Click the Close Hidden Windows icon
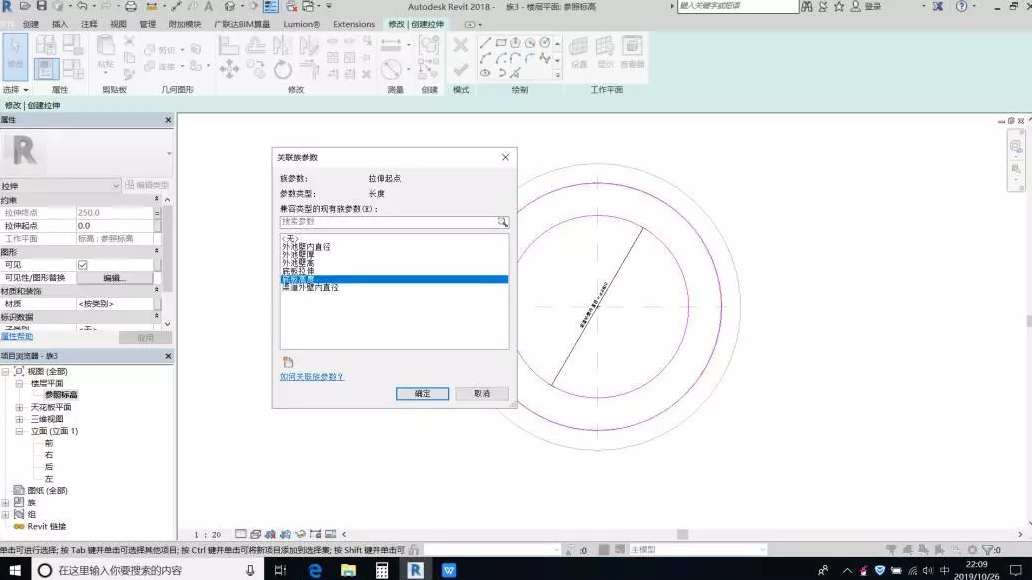This screenshot has width=1032, height=580. [292, 7]
